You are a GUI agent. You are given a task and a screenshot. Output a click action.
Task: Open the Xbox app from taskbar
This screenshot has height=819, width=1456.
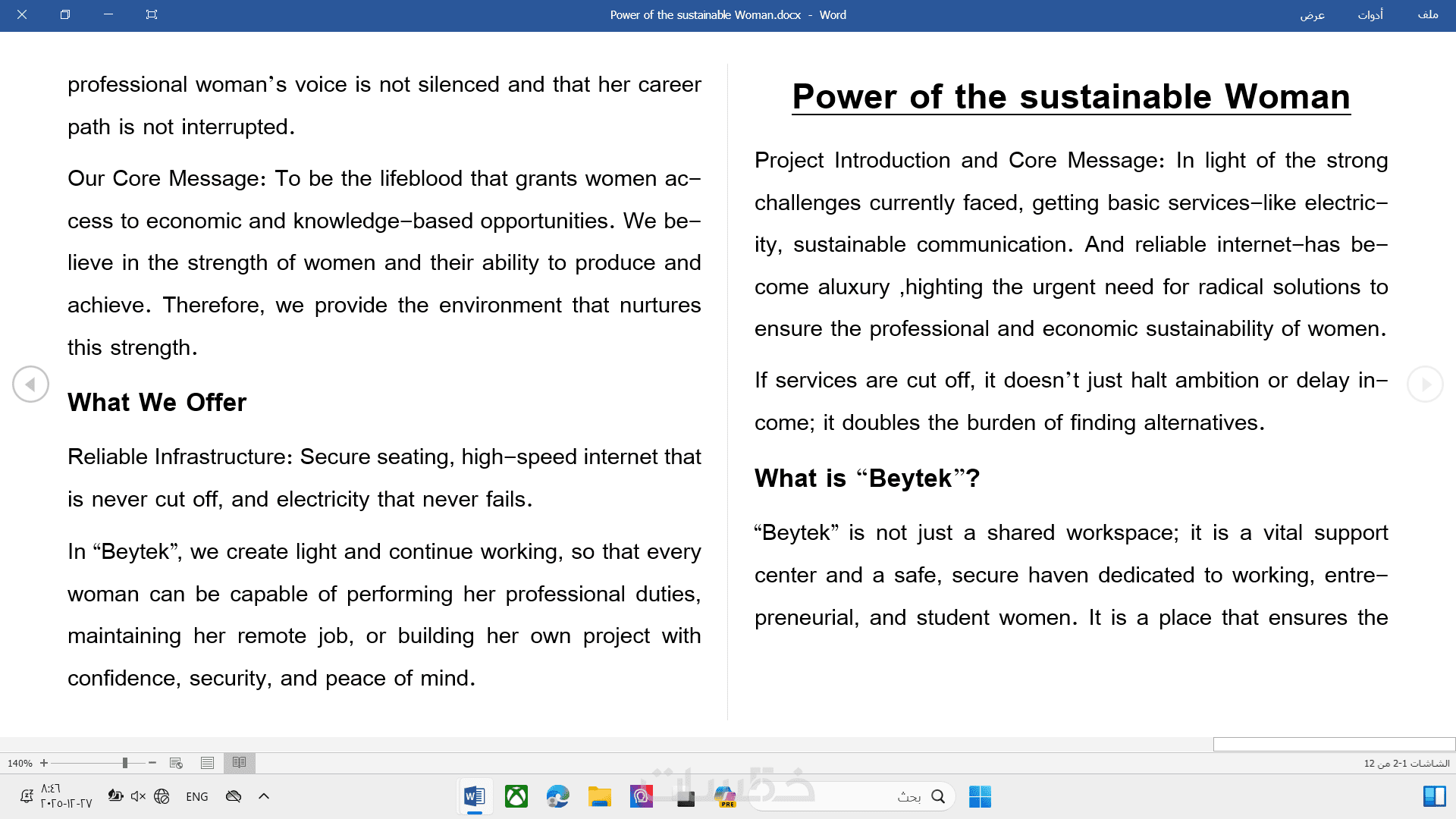click(516, 796)
